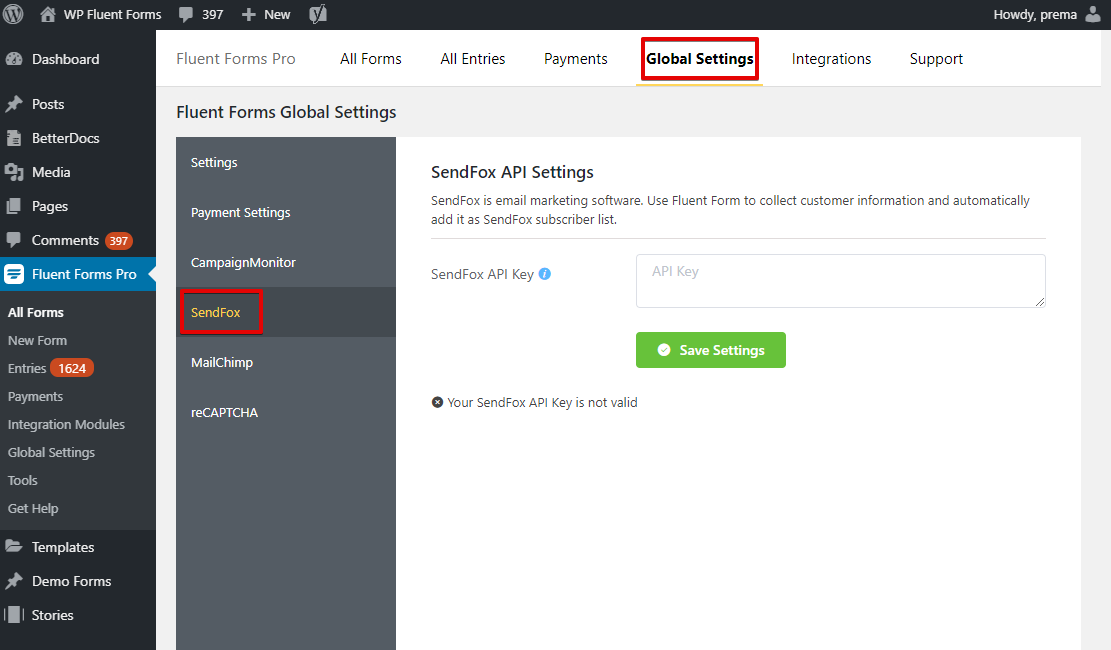Click the Stories menu label
1111x650 pixels.
pos(52,615)
